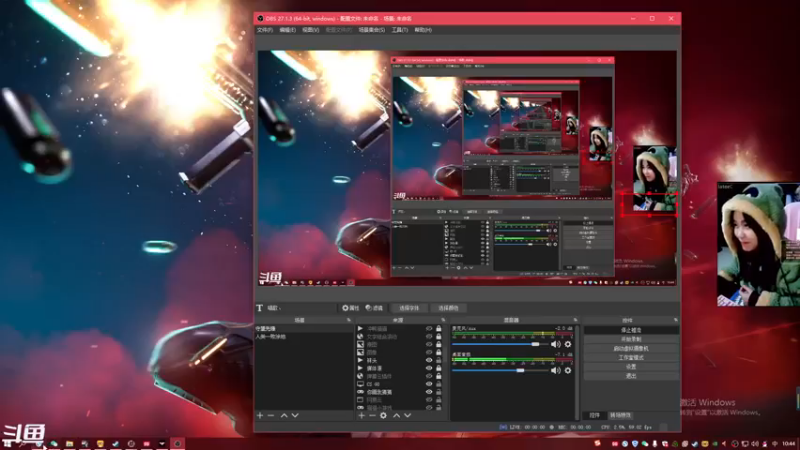This screenshot has width=800, height=450.
Task: Click the media play icon of topmost source
Action: (360, 329)
